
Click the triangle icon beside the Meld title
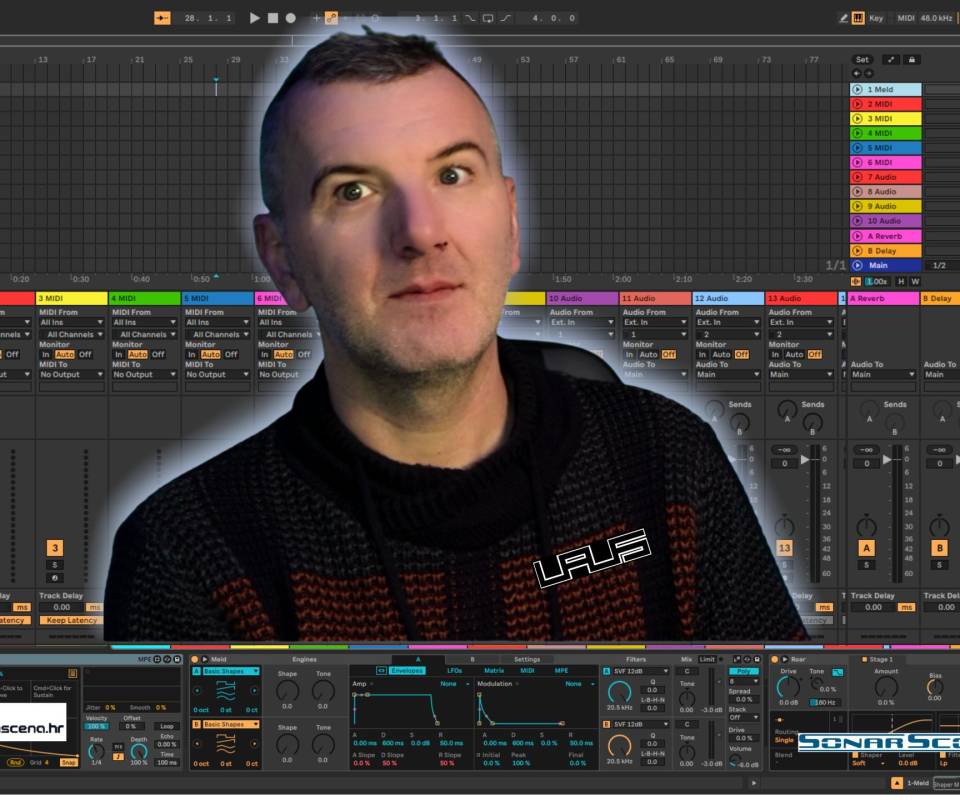click(x=205, y=659)
